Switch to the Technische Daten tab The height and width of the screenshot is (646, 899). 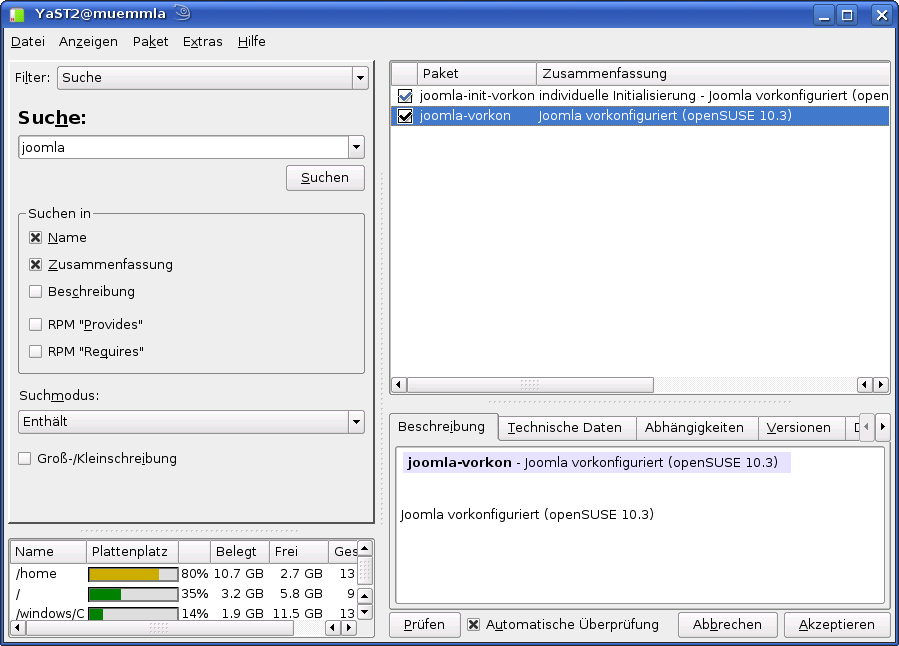[567, 428]
